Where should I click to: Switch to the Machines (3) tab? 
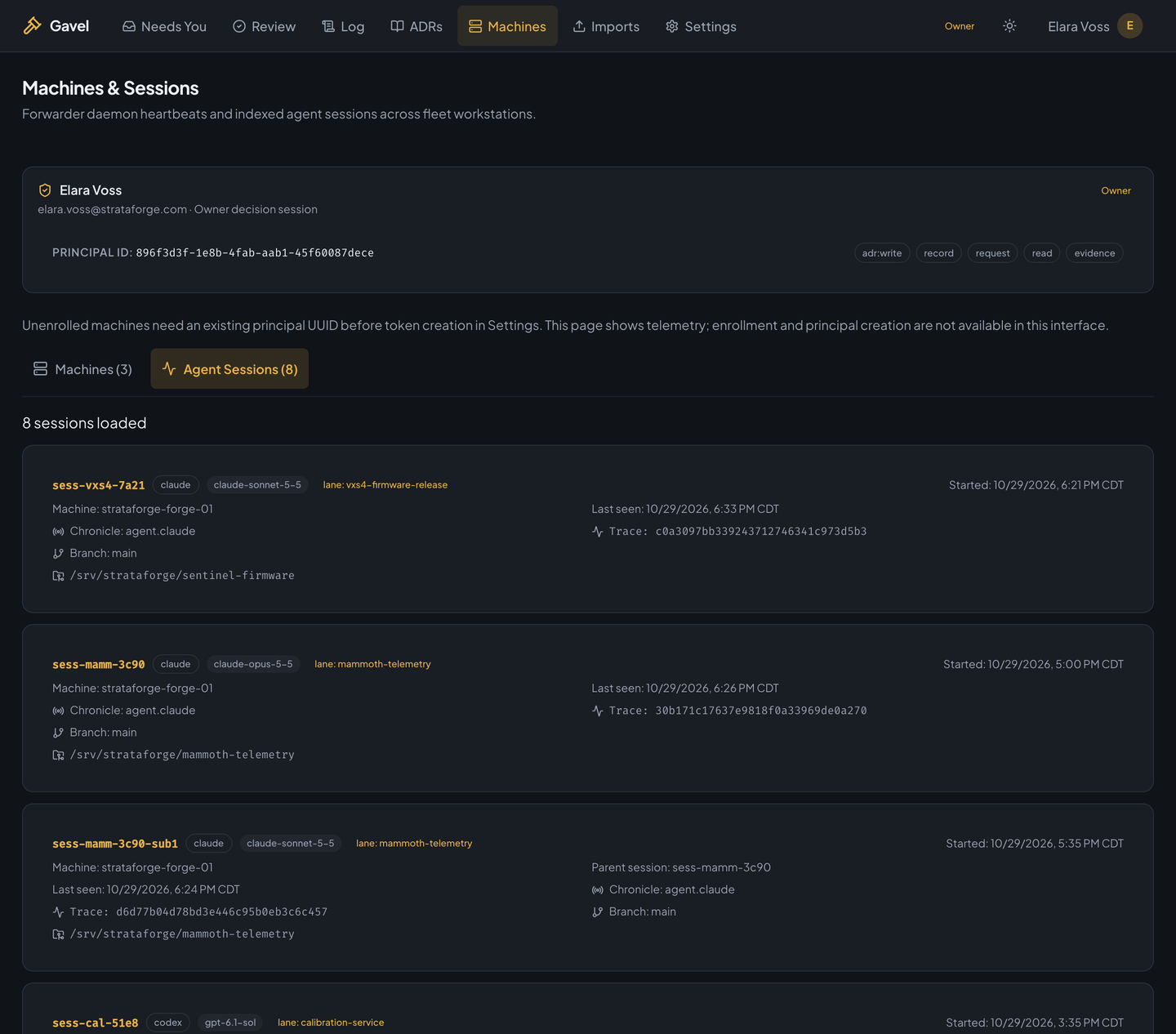(82, 369)
